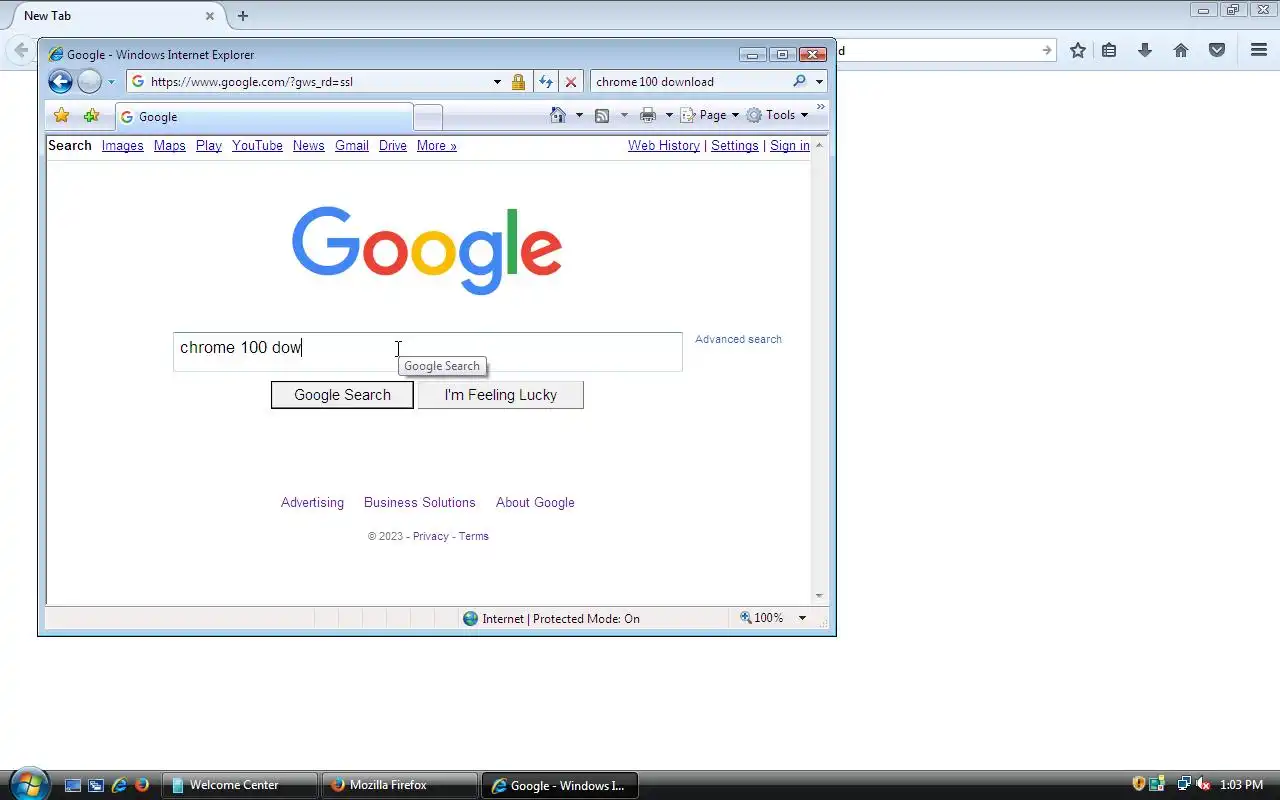Image resolution: width=1280 pixels, height=800 pixels.
Task: Click the muted volume icon in system tray
Action: [1203, 785]
